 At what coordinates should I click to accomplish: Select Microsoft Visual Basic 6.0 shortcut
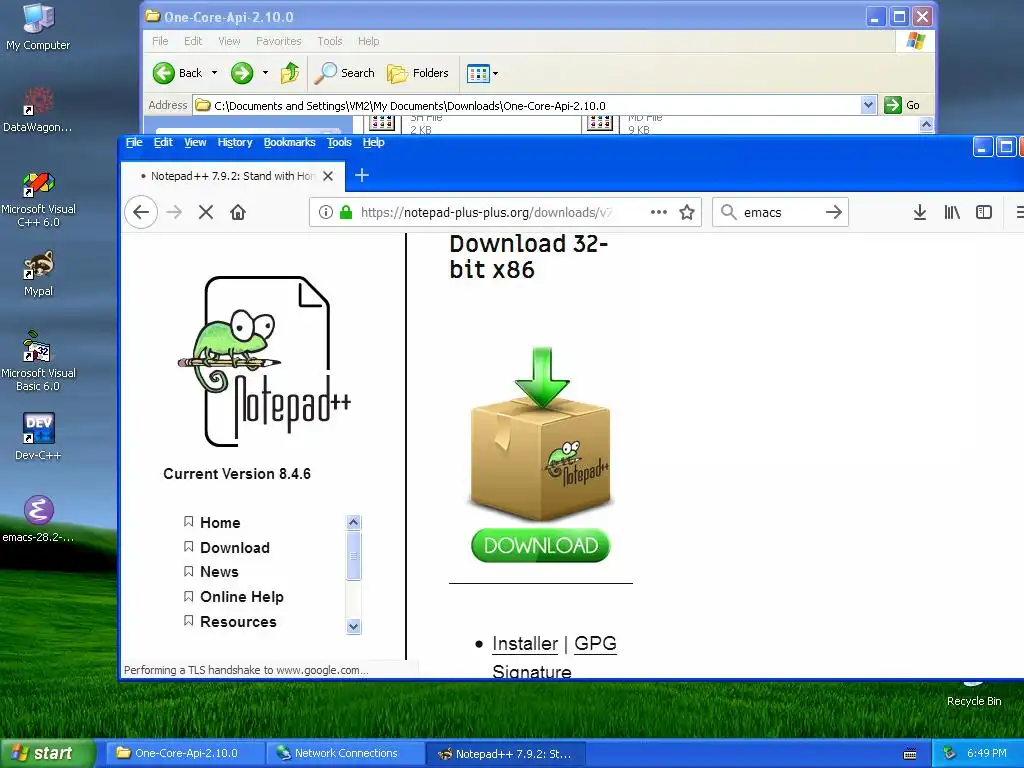pyautogui.click(x=39, y=362)
